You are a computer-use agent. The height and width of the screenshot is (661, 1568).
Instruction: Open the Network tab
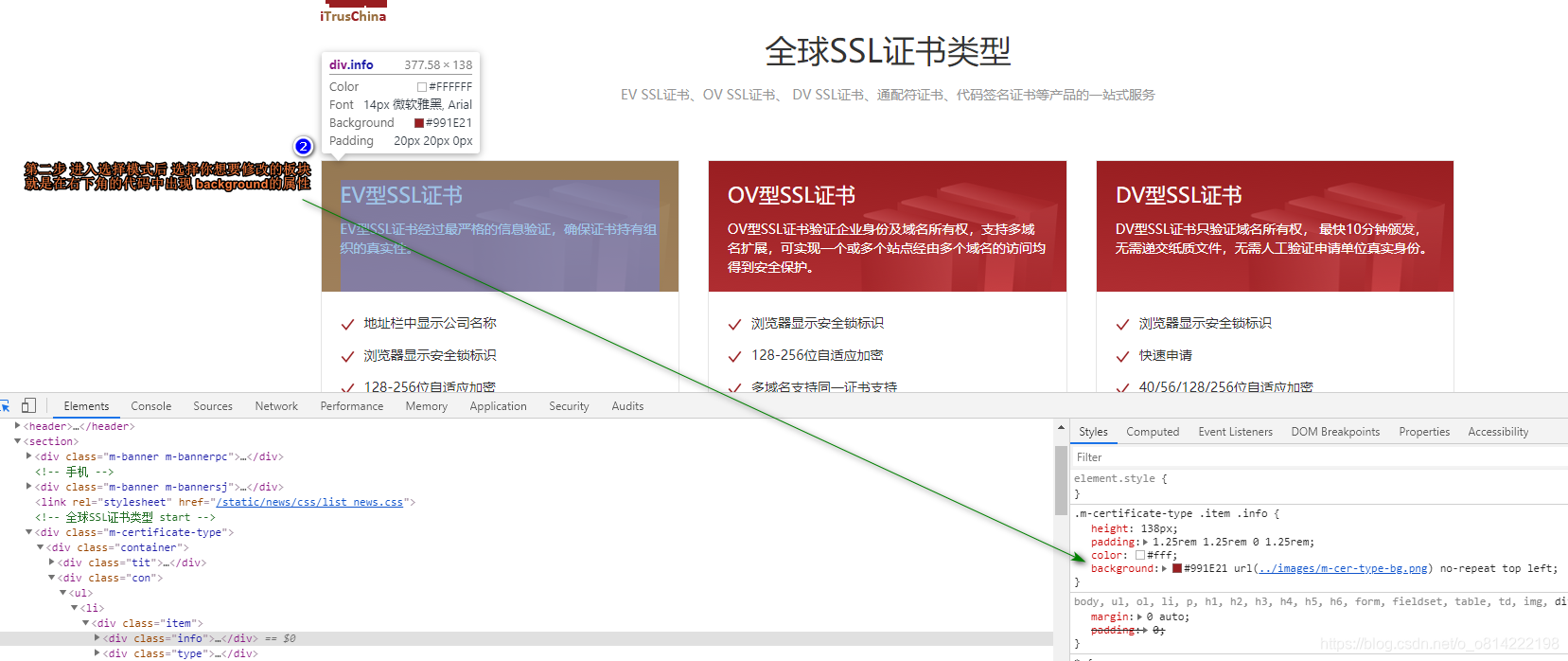coord(276,406)
